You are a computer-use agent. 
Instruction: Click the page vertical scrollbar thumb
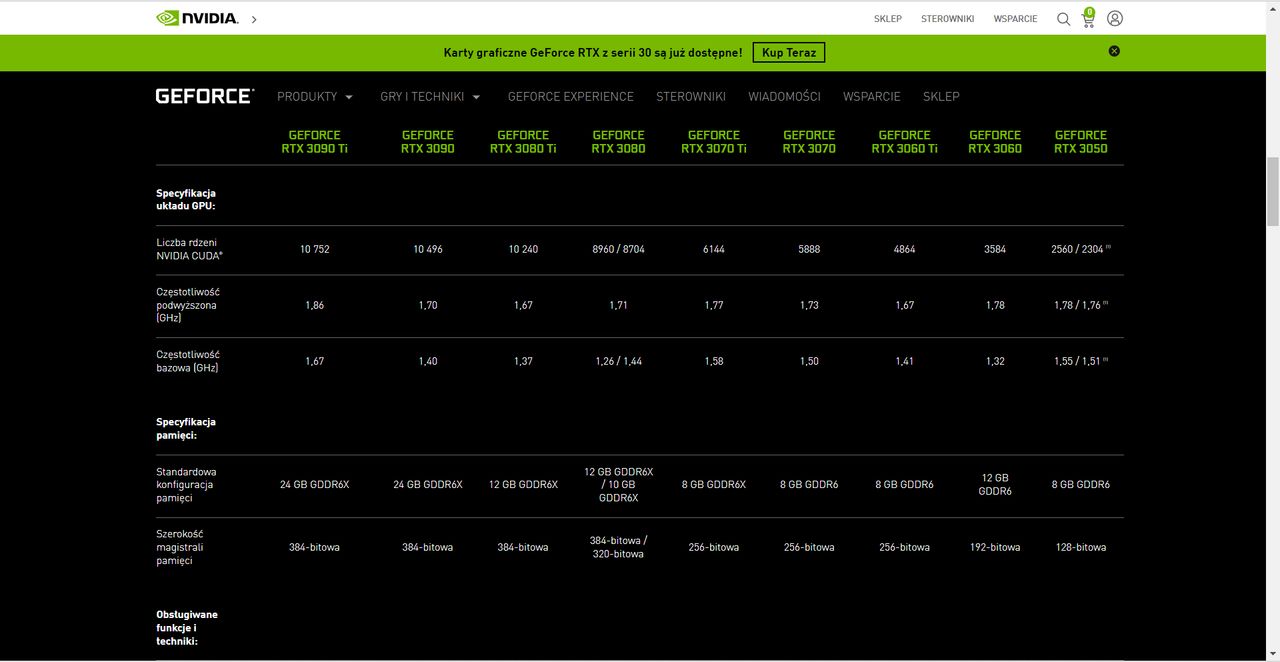click(x=1272, y=191)
